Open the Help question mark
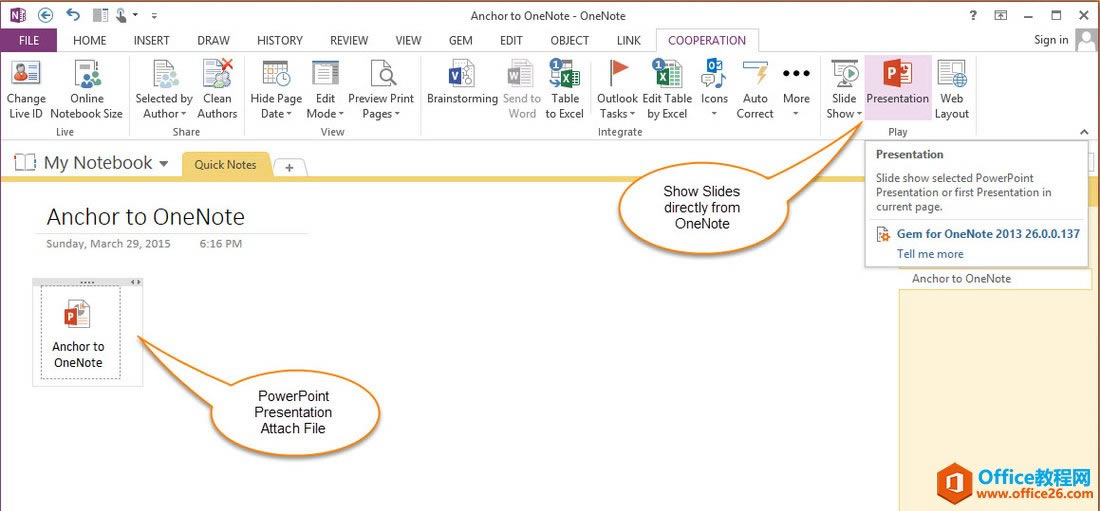 tap(972, 15)
